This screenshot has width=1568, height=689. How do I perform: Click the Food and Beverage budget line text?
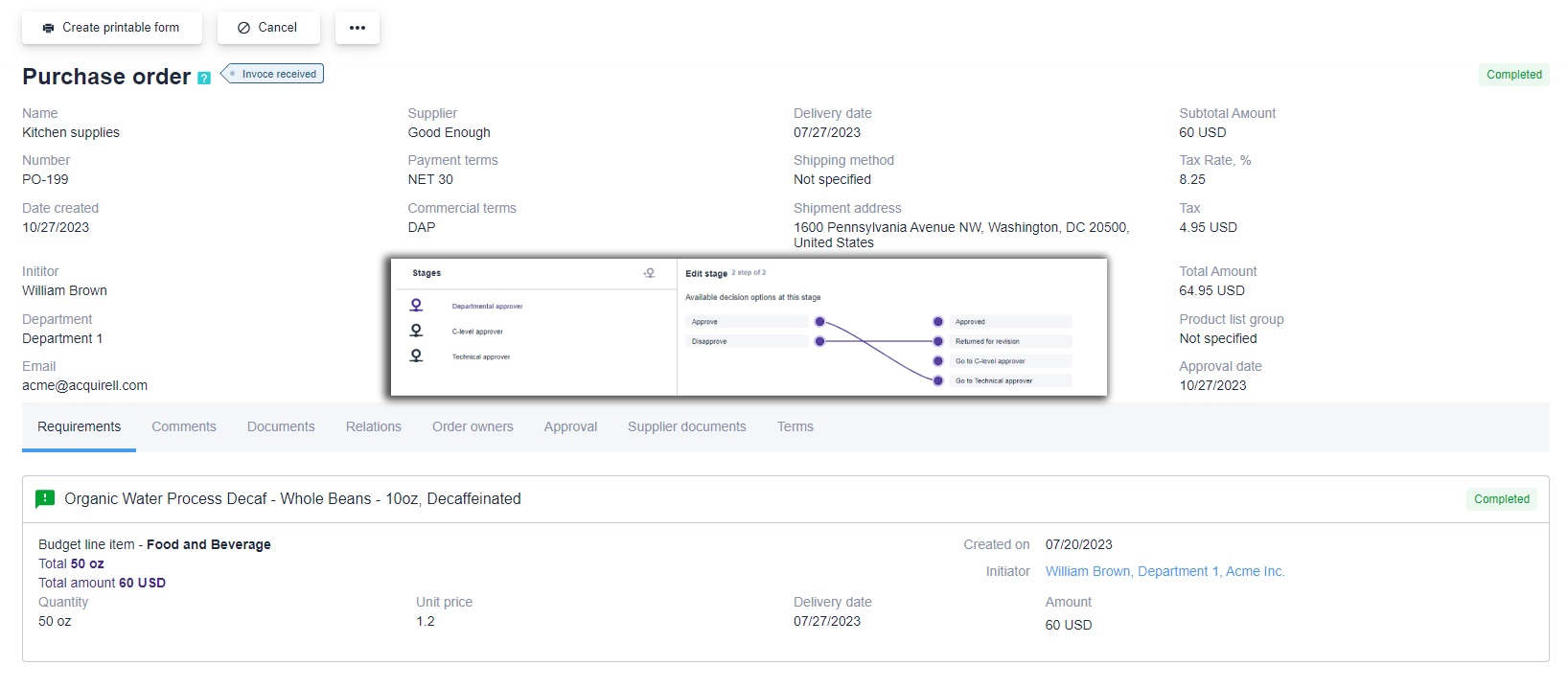point(208,545)
